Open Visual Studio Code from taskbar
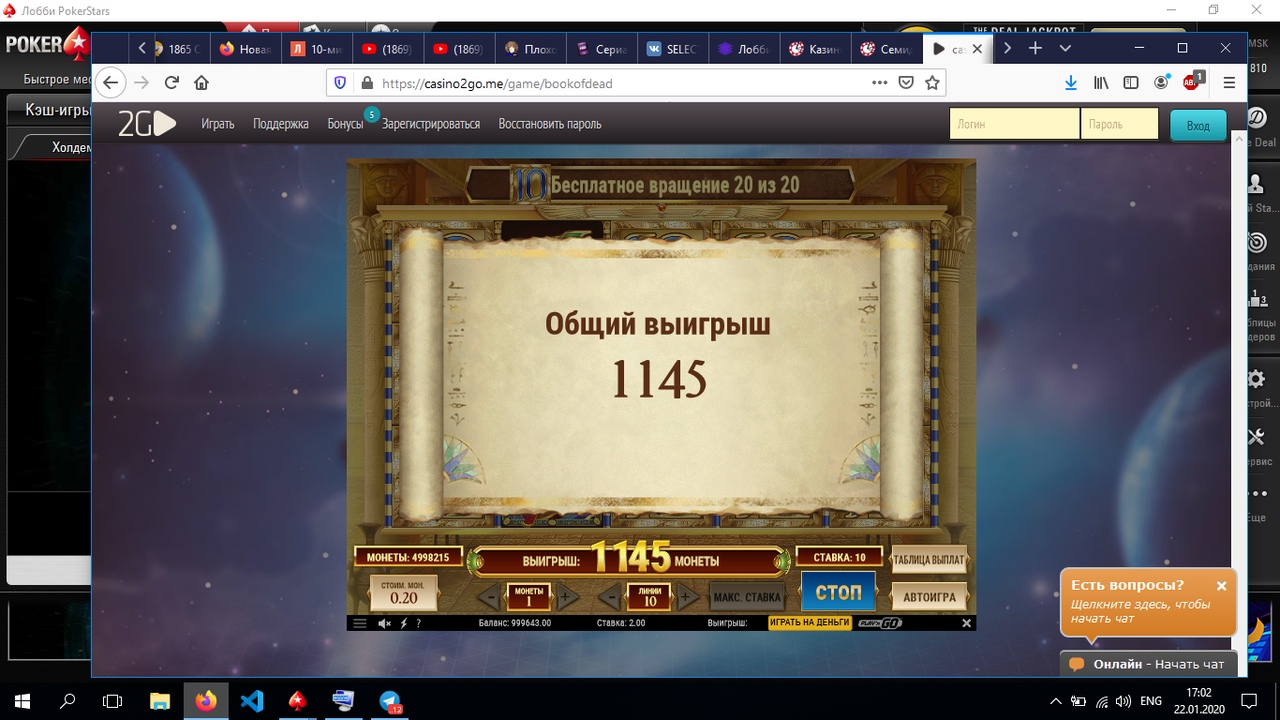Viewport: 1280px width, 720px height. click(252, 700)
